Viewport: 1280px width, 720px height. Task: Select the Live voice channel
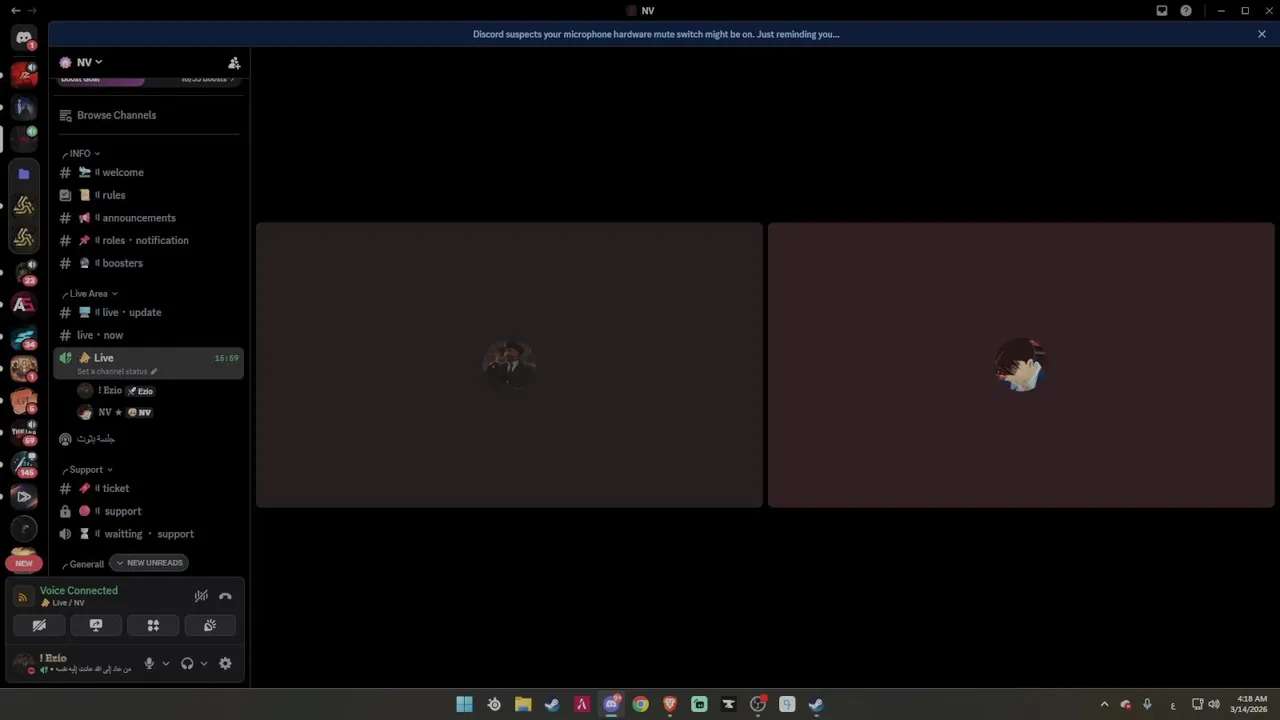(148, 363)
